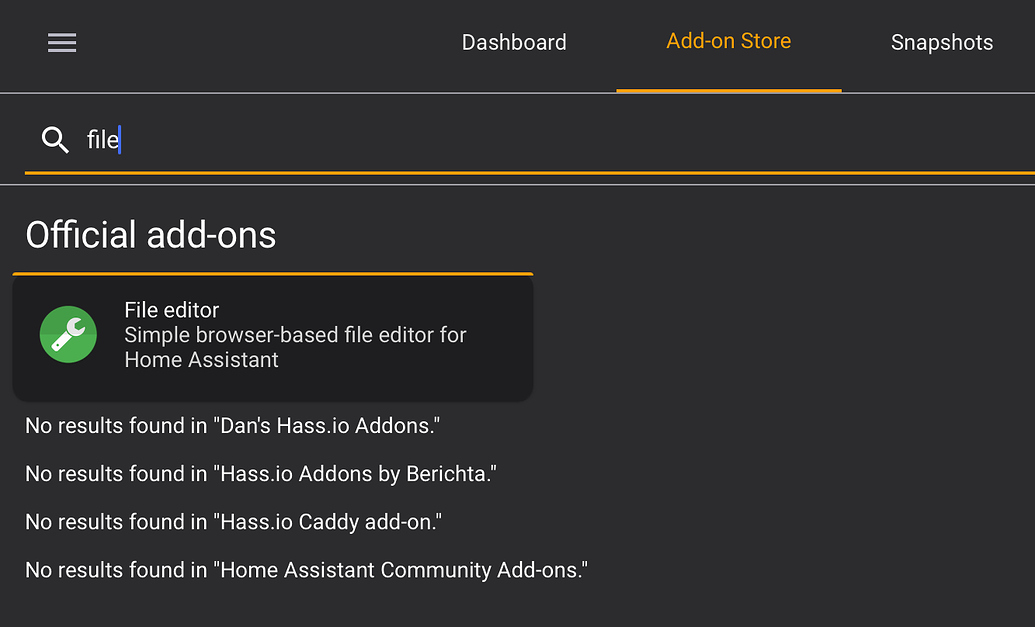Switch to the Dashboard tab
1035x627 pixels.
click(x=514, y=42)
